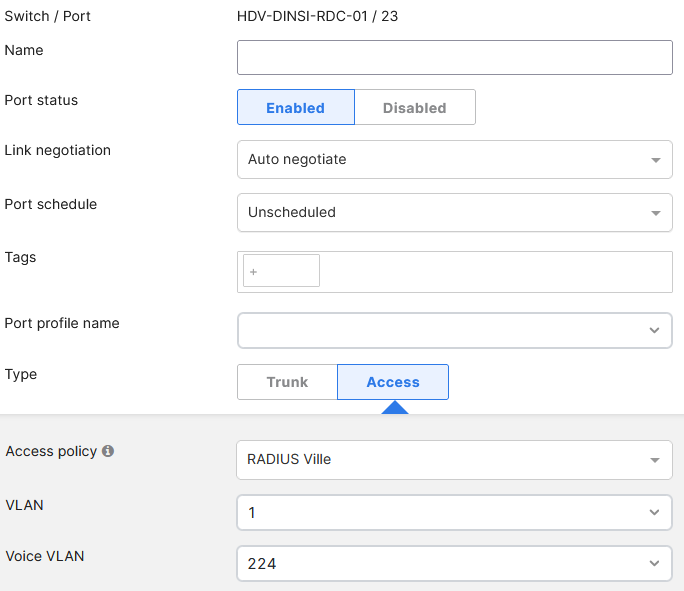Open the Port schedule dropdown

pyautogui.click(x=455, y=212)
